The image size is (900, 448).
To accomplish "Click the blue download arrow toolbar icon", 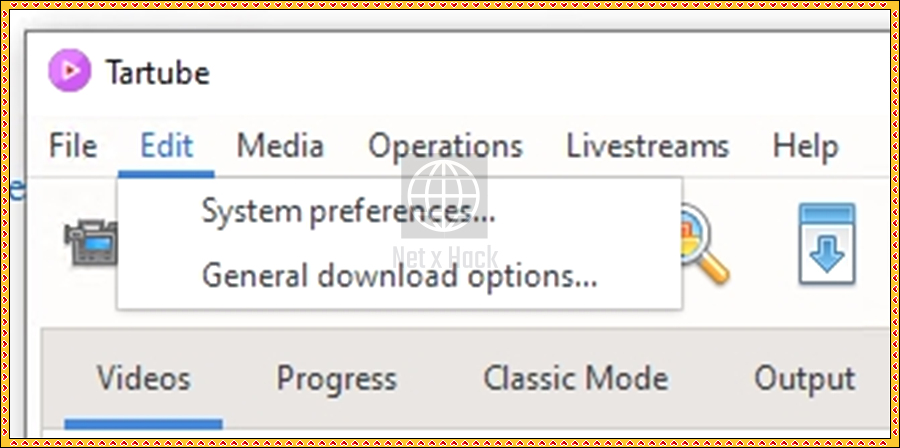I will [x=827, y=244].
